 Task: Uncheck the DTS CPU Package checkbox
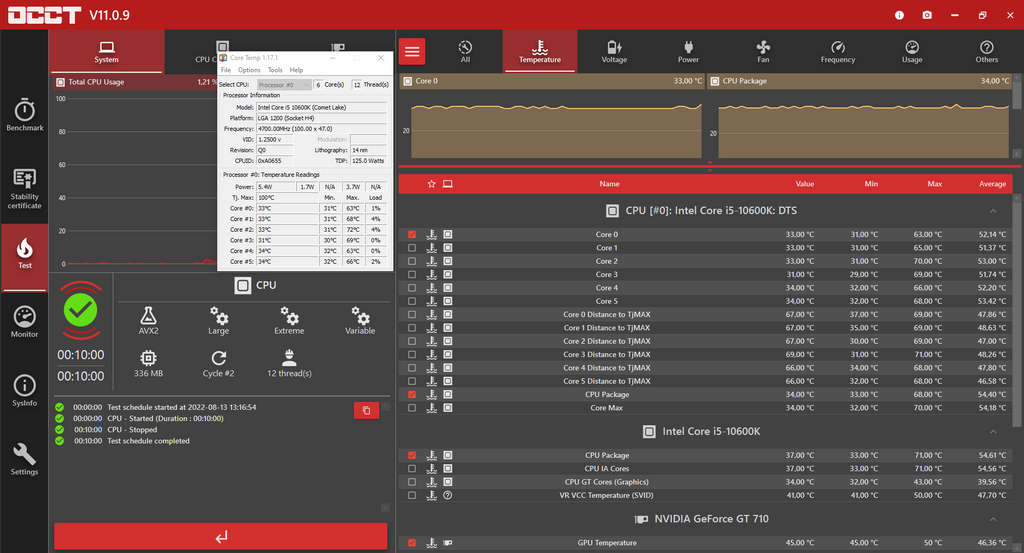click(412, 394)
